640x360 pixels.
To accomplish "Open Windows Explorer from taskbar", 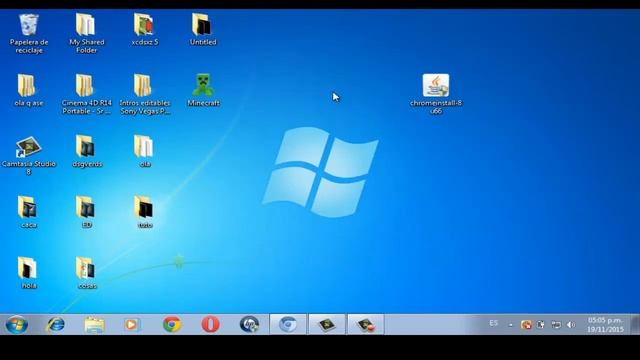I will [x=94, y=325].
